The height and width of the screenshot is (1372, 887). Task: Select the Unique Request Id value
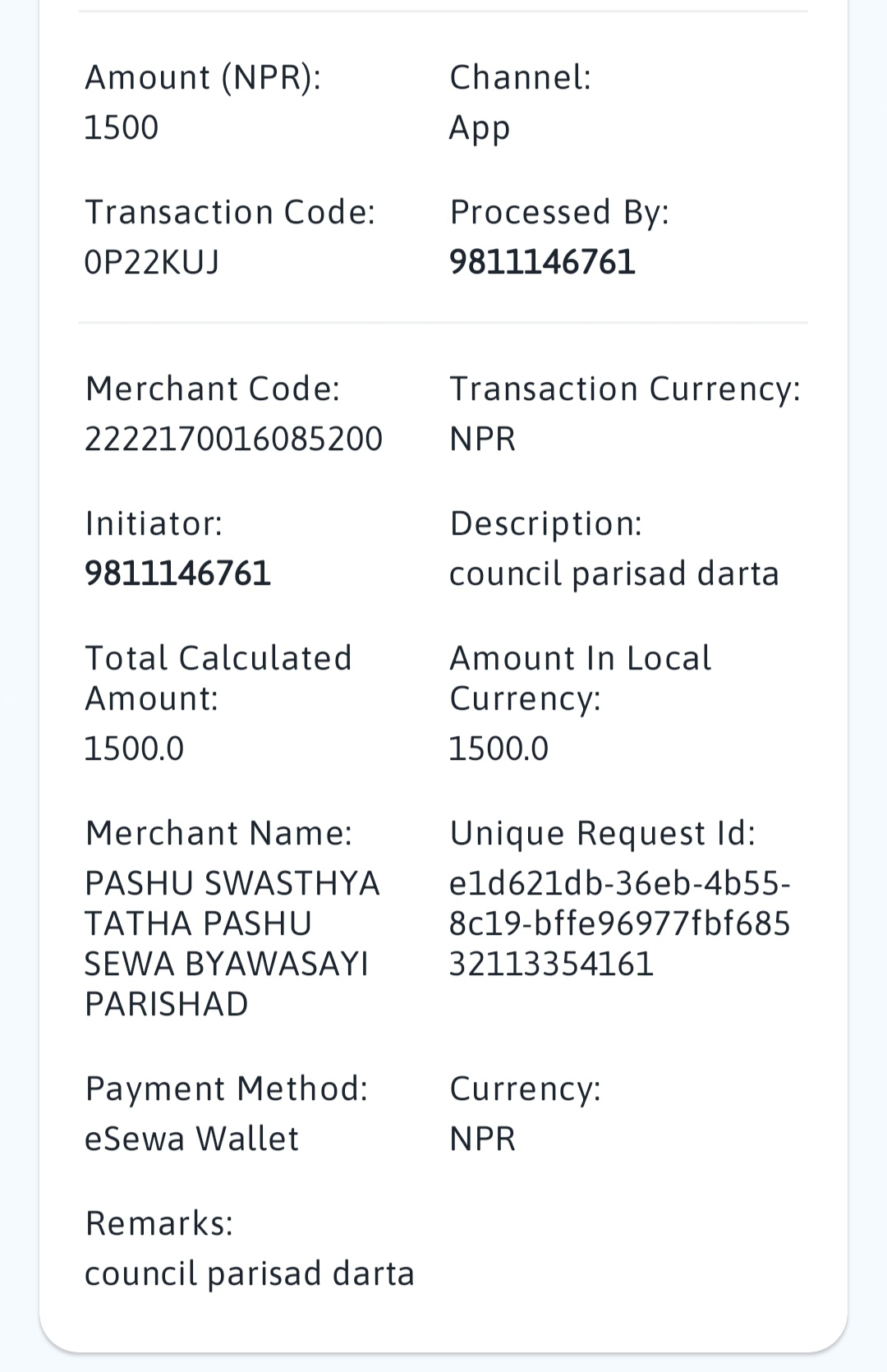(620, 923)
